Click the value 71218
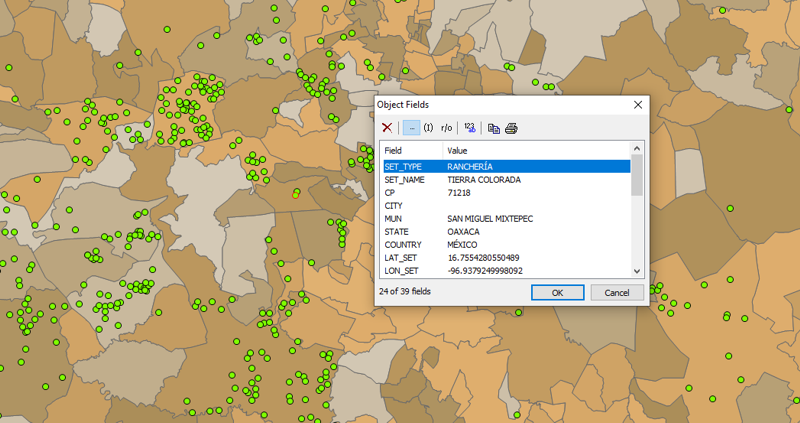The width and height of the screenshot is (800, 423). point(459,193)
